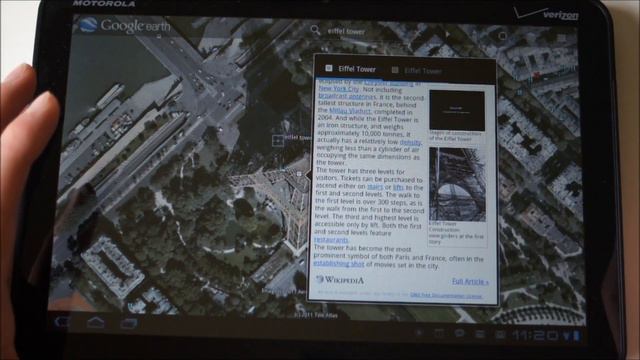This screenshot has width=640, height=360.
Task: Follow the stairs link
Action: click(375, 187)
